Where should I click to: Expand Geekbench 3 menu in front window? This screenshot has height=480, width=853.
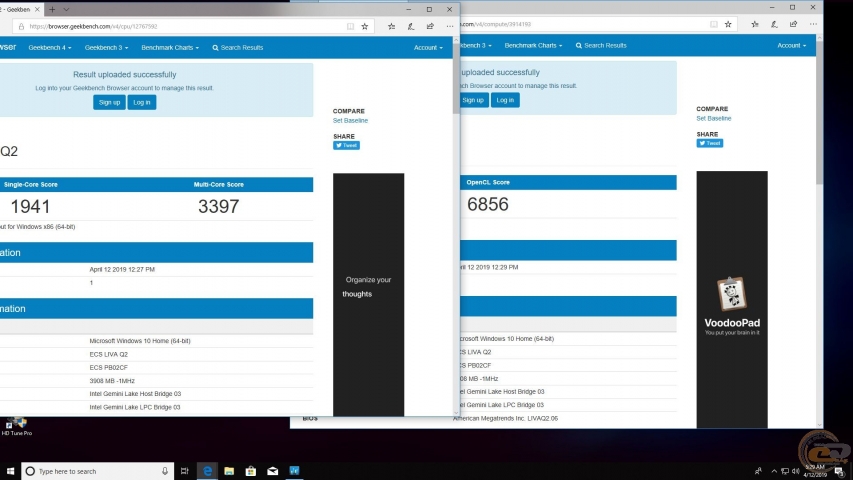point(106,48)
